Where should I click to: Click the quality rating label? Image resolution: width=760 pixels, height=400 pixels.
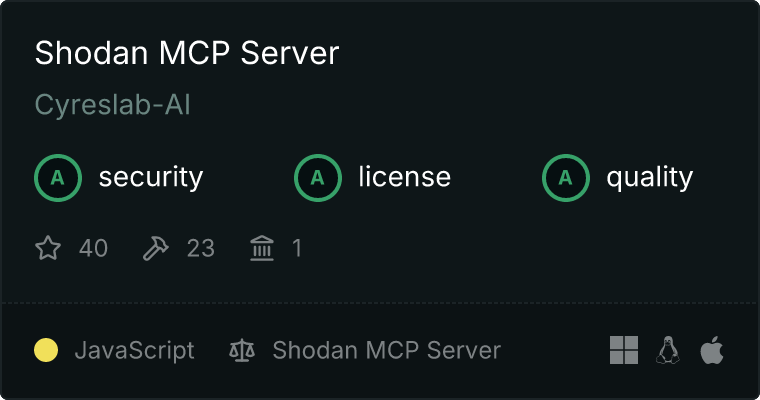649,177
